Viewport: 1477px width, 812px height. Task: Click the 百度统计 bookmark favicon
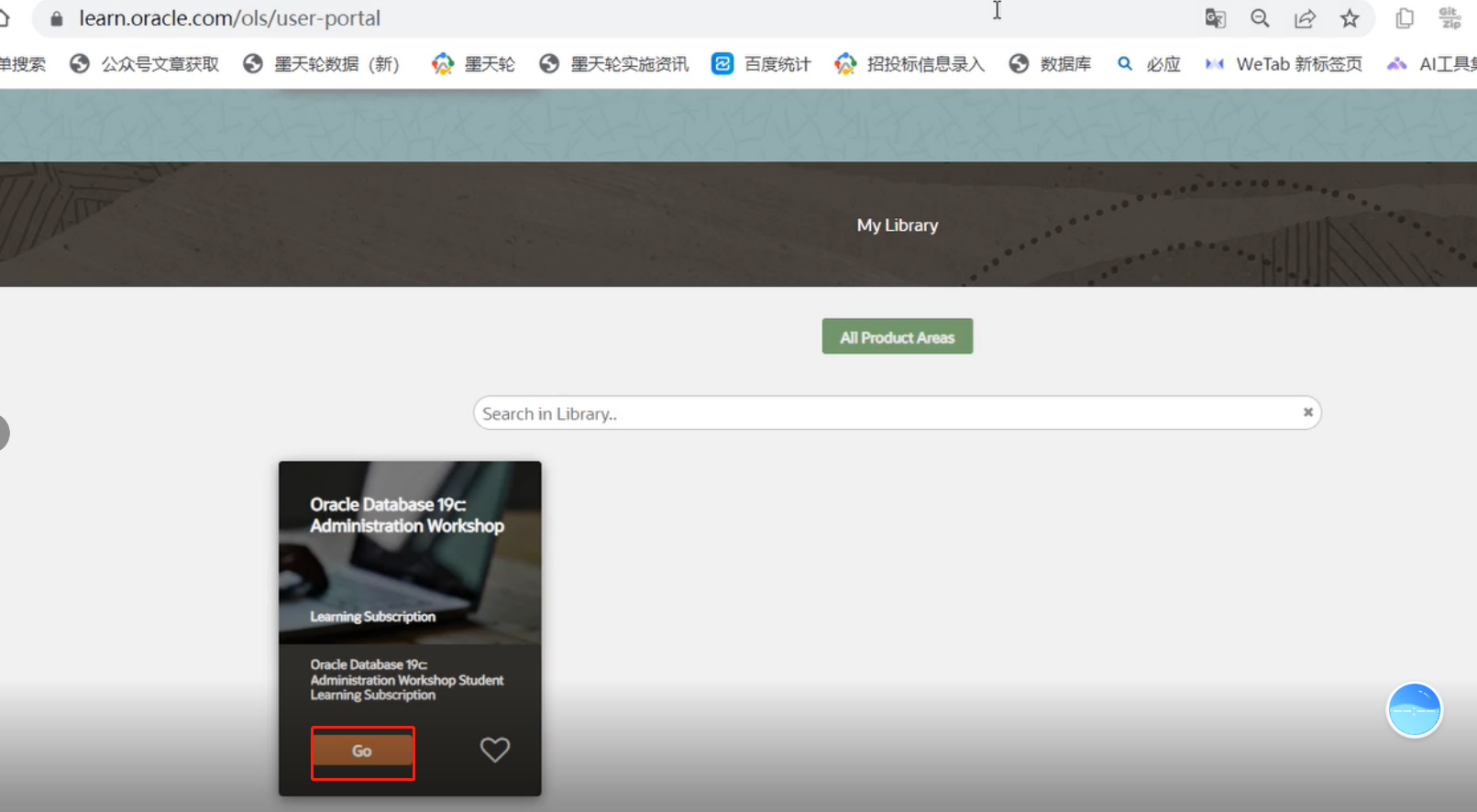point(722,64)
